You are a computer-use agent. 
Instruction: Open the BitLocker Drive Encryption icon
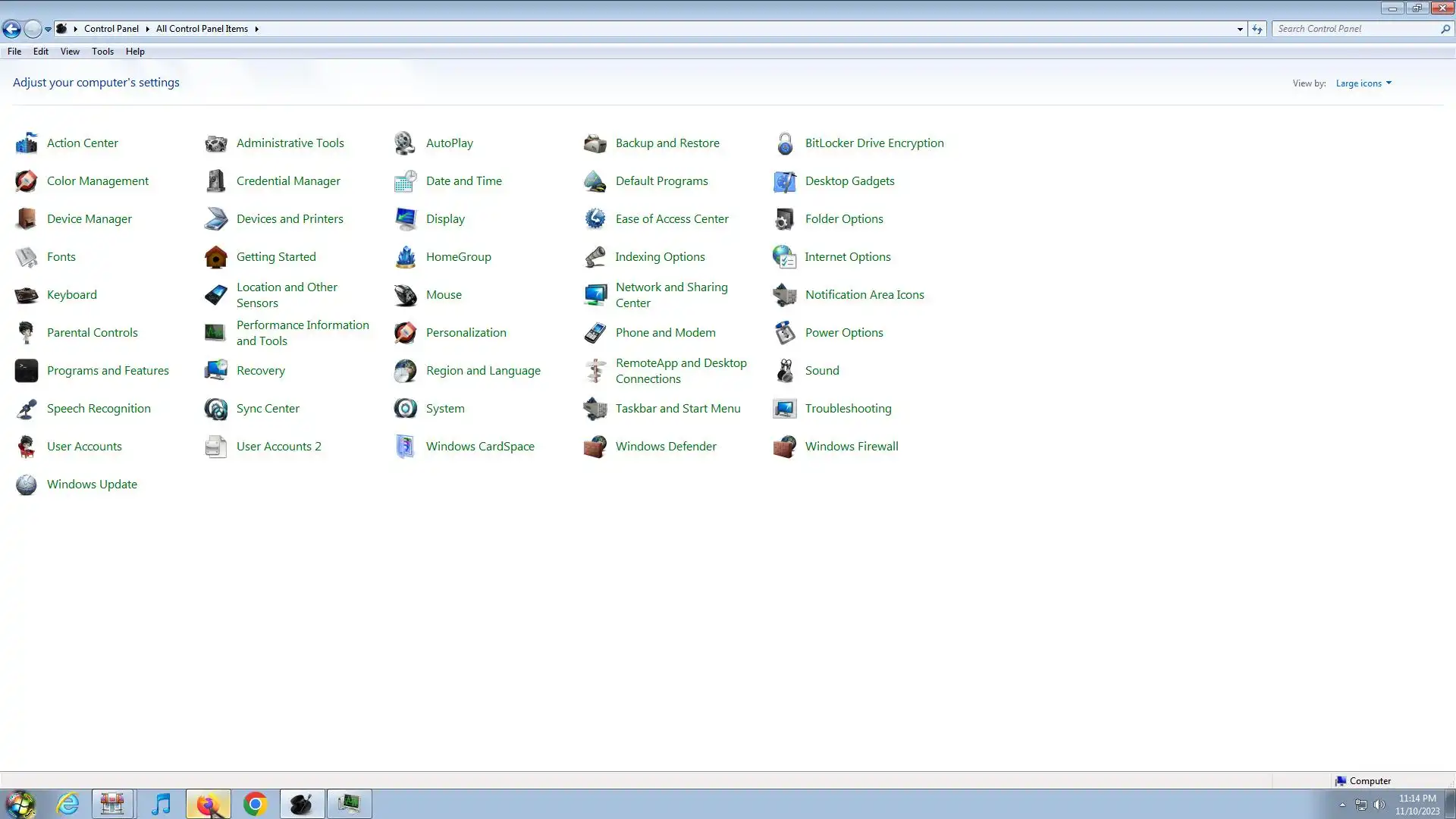coord(785,143)
